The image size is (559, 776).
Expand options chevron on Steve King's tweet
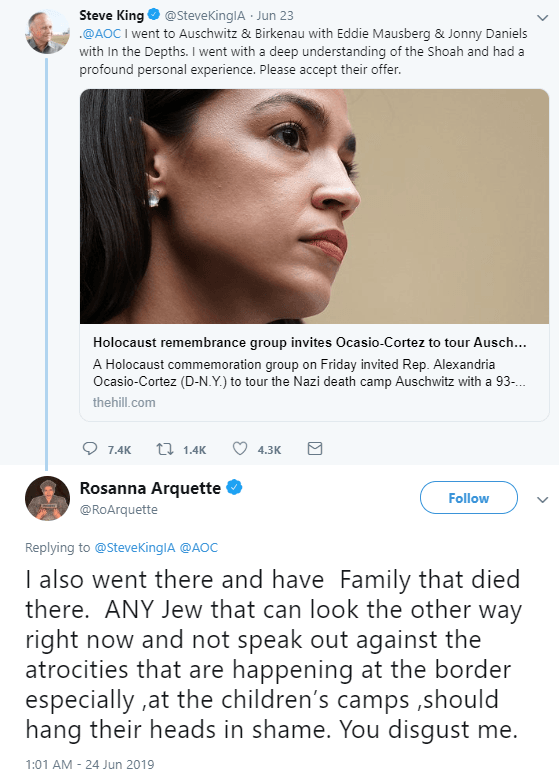pyautogui.click(x=543, y=18)
